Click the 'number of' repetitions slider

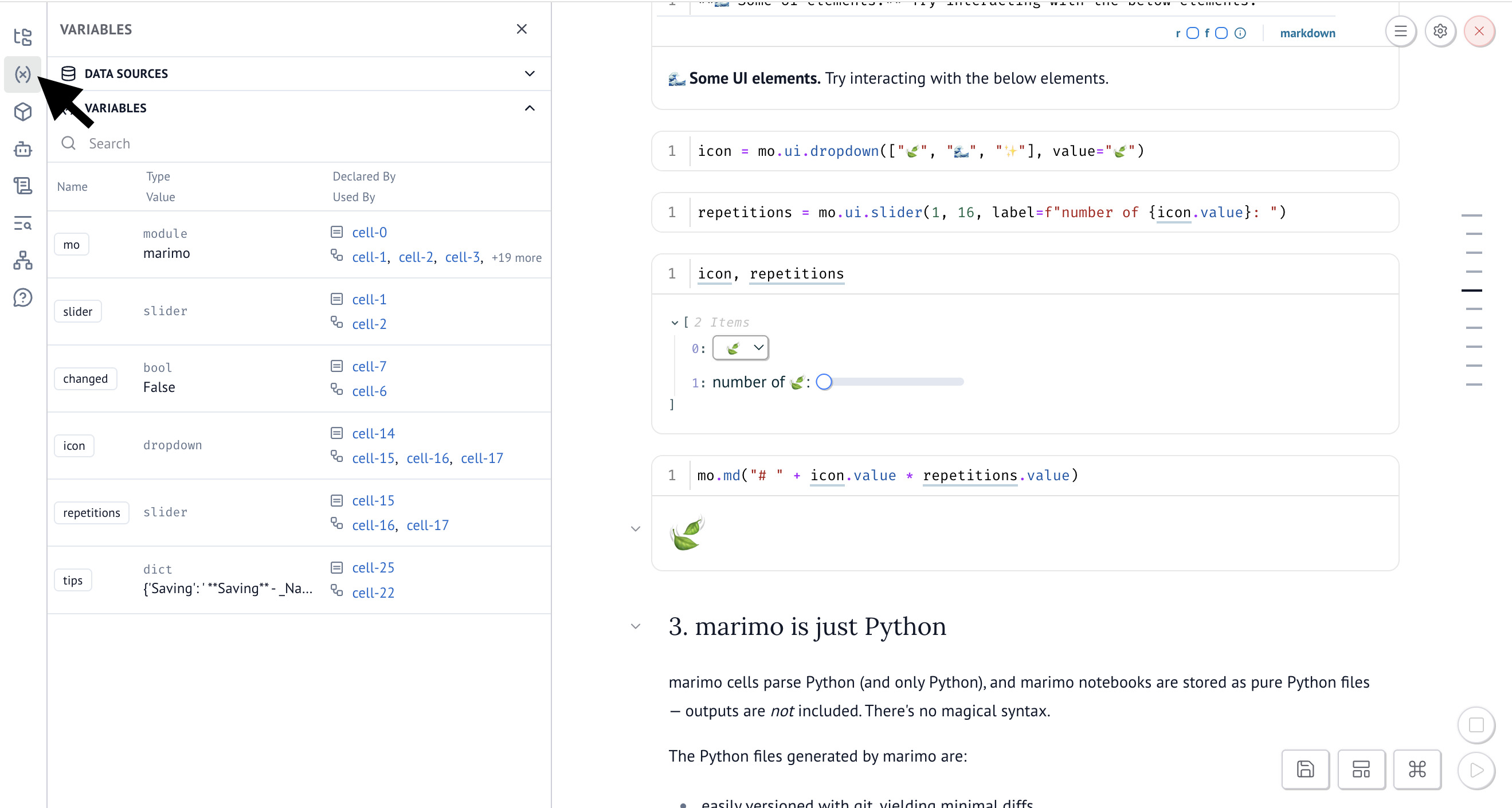(825, 382)
